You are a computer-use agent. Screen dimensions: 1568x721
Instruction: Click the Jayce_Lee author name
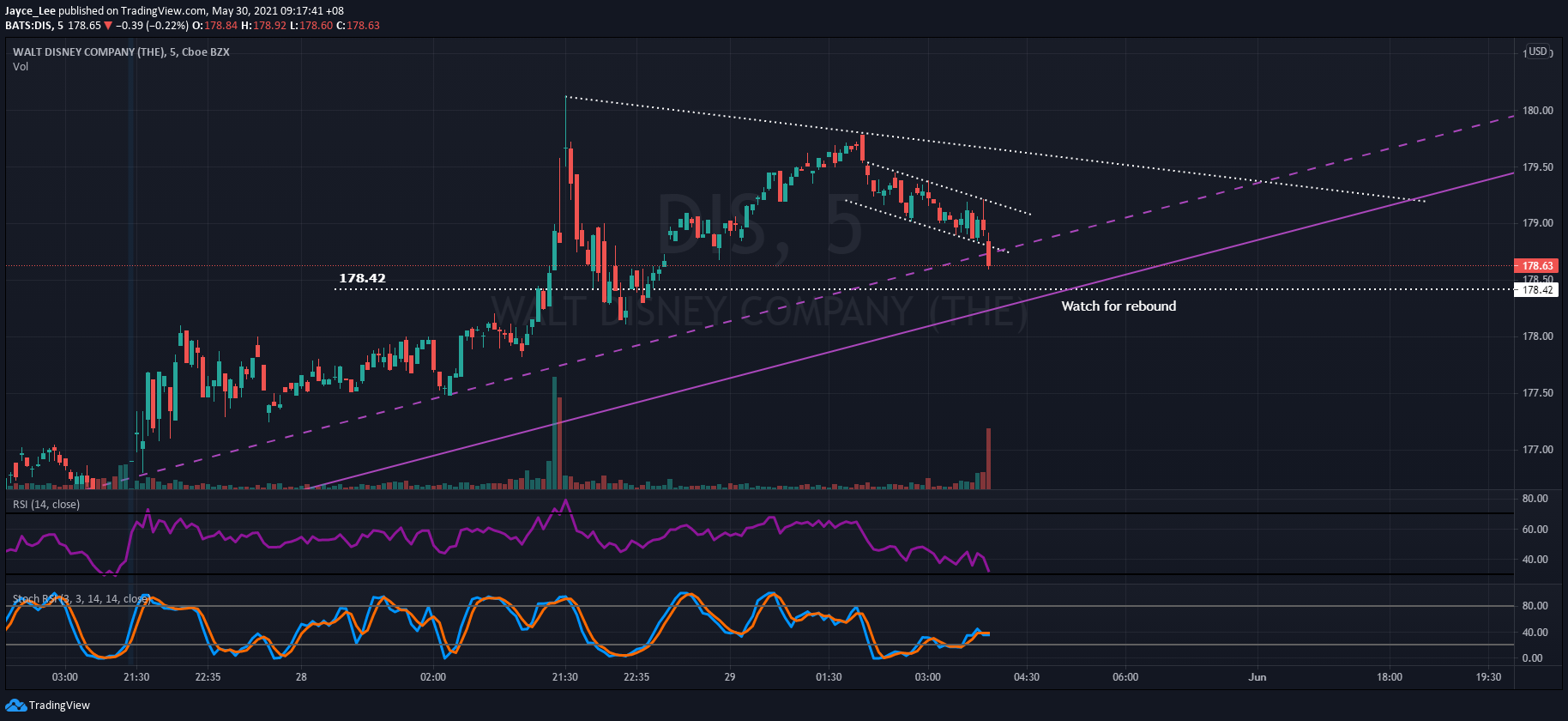click(31, 11)
